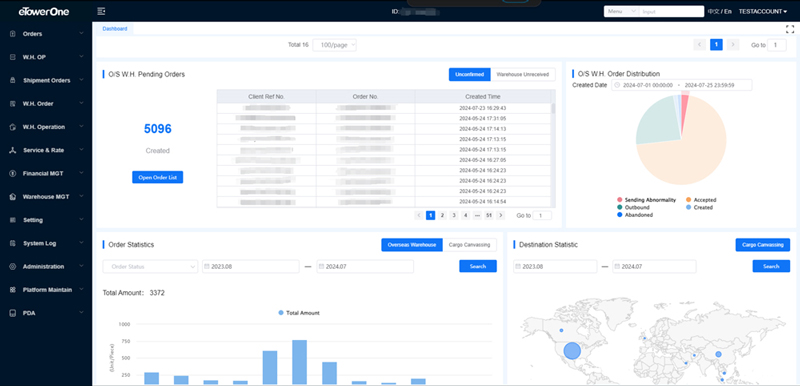
Task: Click the W.H. Order sidebar icon
Action: tap(13, 104)
